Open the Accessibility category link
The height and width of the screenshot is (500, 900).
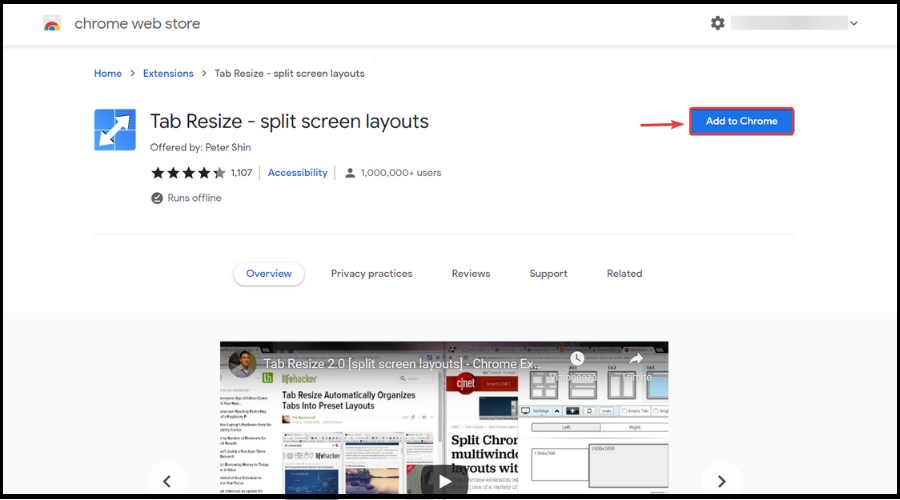pos(297,173)
